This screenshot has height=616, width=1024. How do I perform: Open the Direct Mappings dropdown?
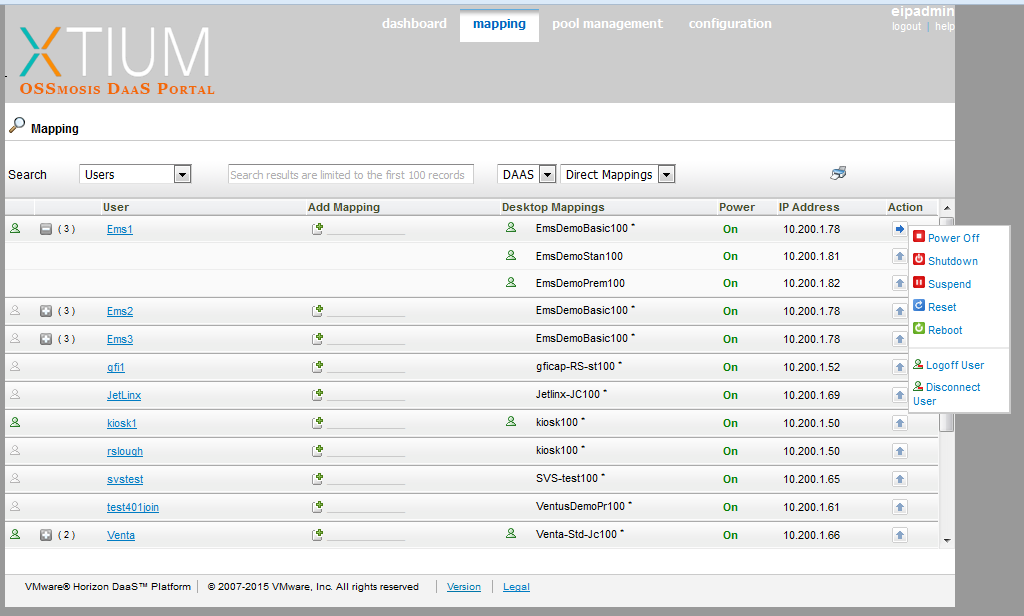pos(666,175)
